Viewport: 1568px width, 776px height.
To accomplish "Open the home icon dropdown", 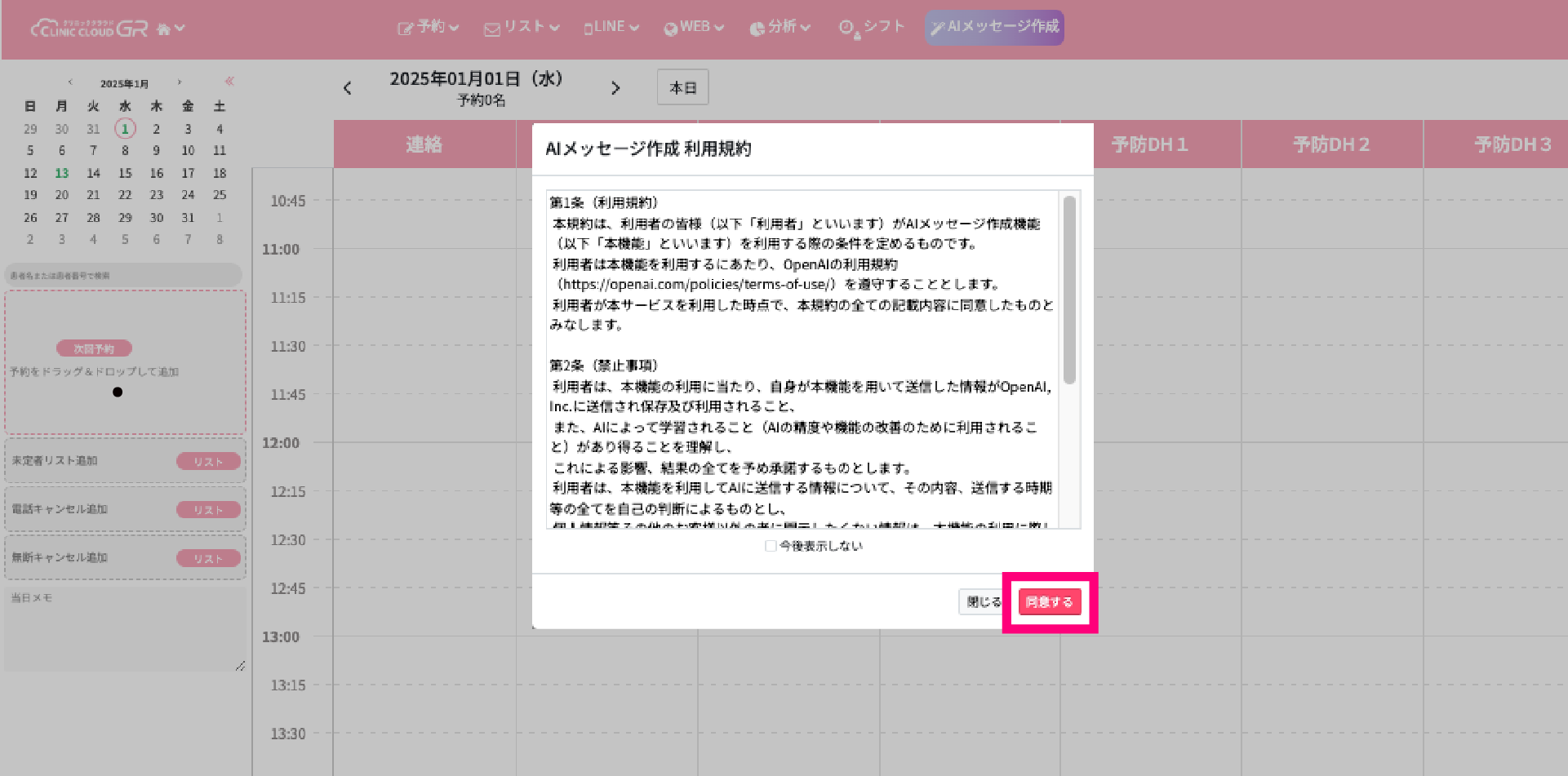I will tap(170, 29).
